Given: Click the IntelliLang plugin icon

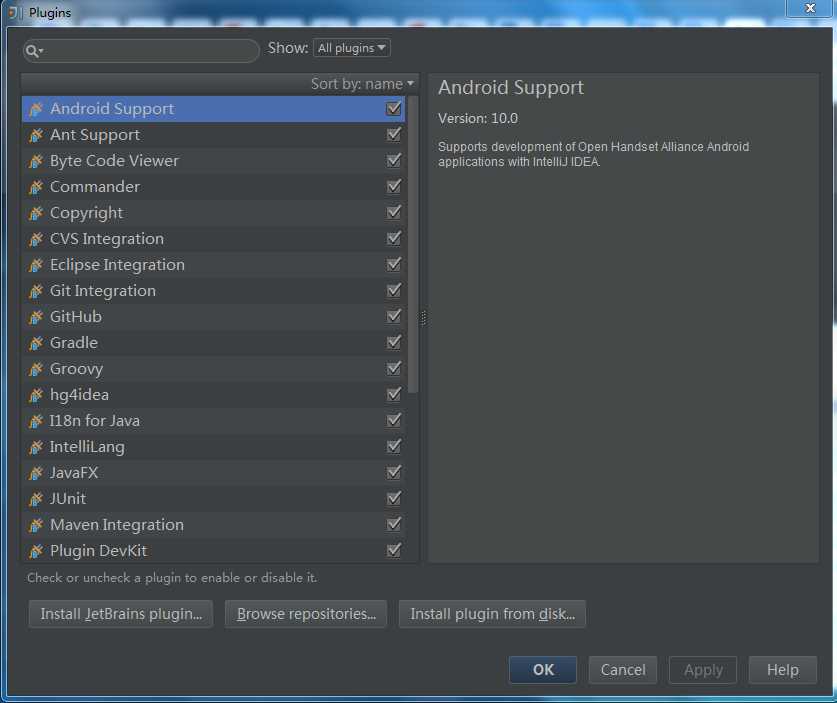Looking at the screenshot, I should click(36, 447).
